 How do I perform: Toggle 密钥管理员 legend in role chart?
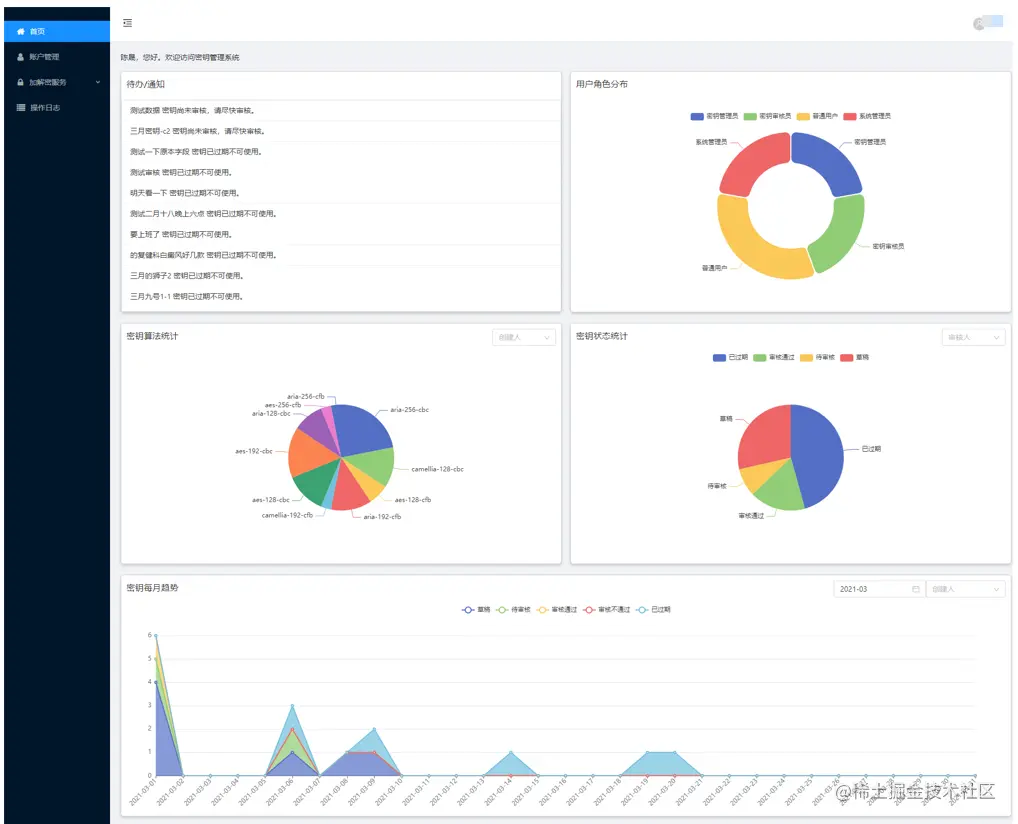click(x=714, y=116)
